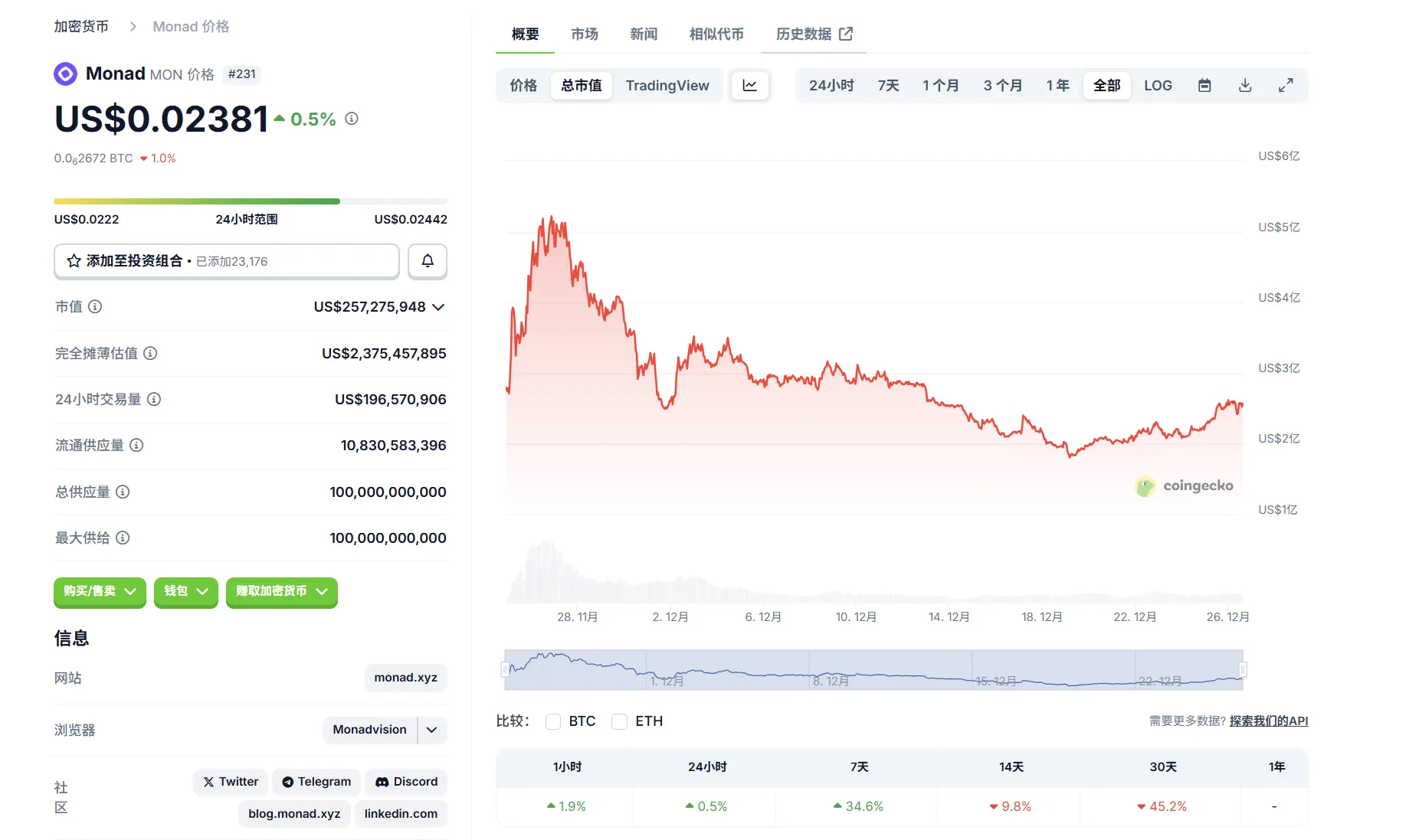Click info icon beside 24小时交易量
This screenshot has width=1409, height=840.
coord(154,399)
